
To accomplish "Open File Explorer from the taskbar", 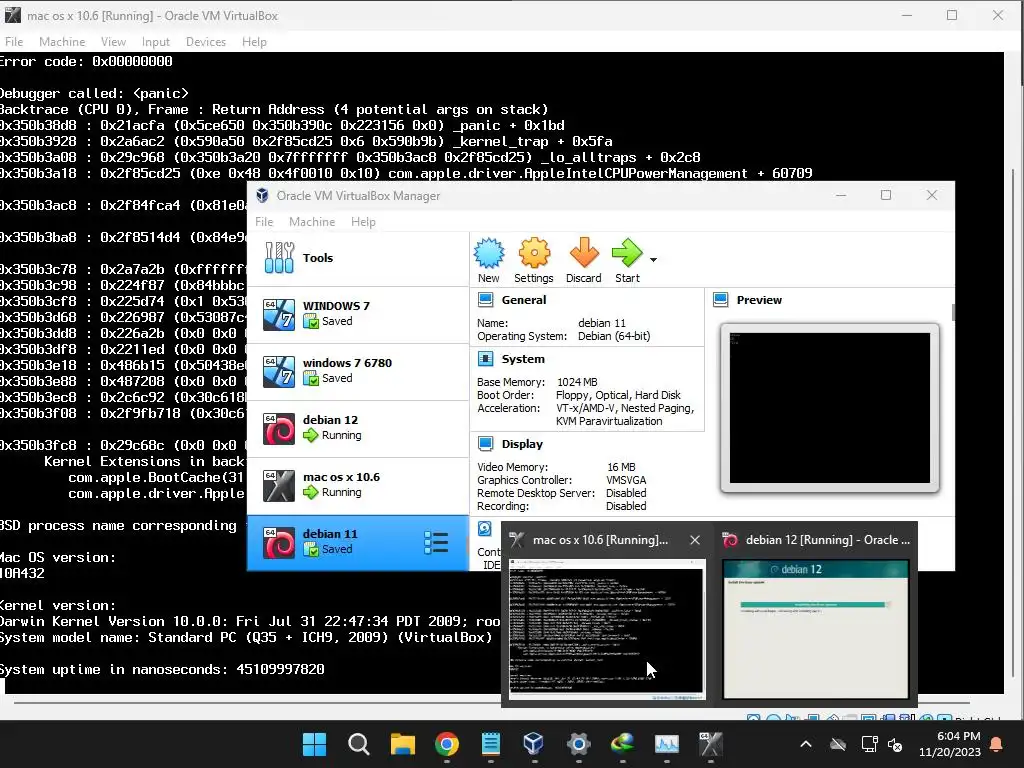I will [402, 744].
